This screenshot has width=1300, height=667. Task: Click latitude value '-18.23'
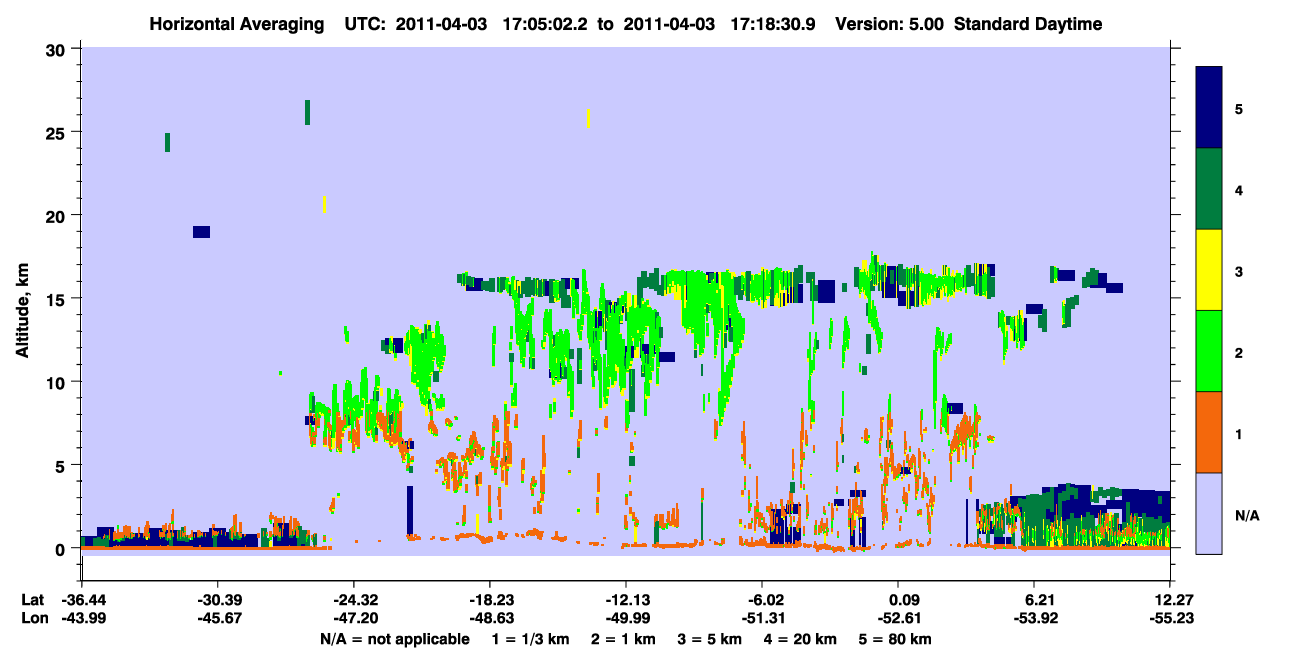(489, 600)
